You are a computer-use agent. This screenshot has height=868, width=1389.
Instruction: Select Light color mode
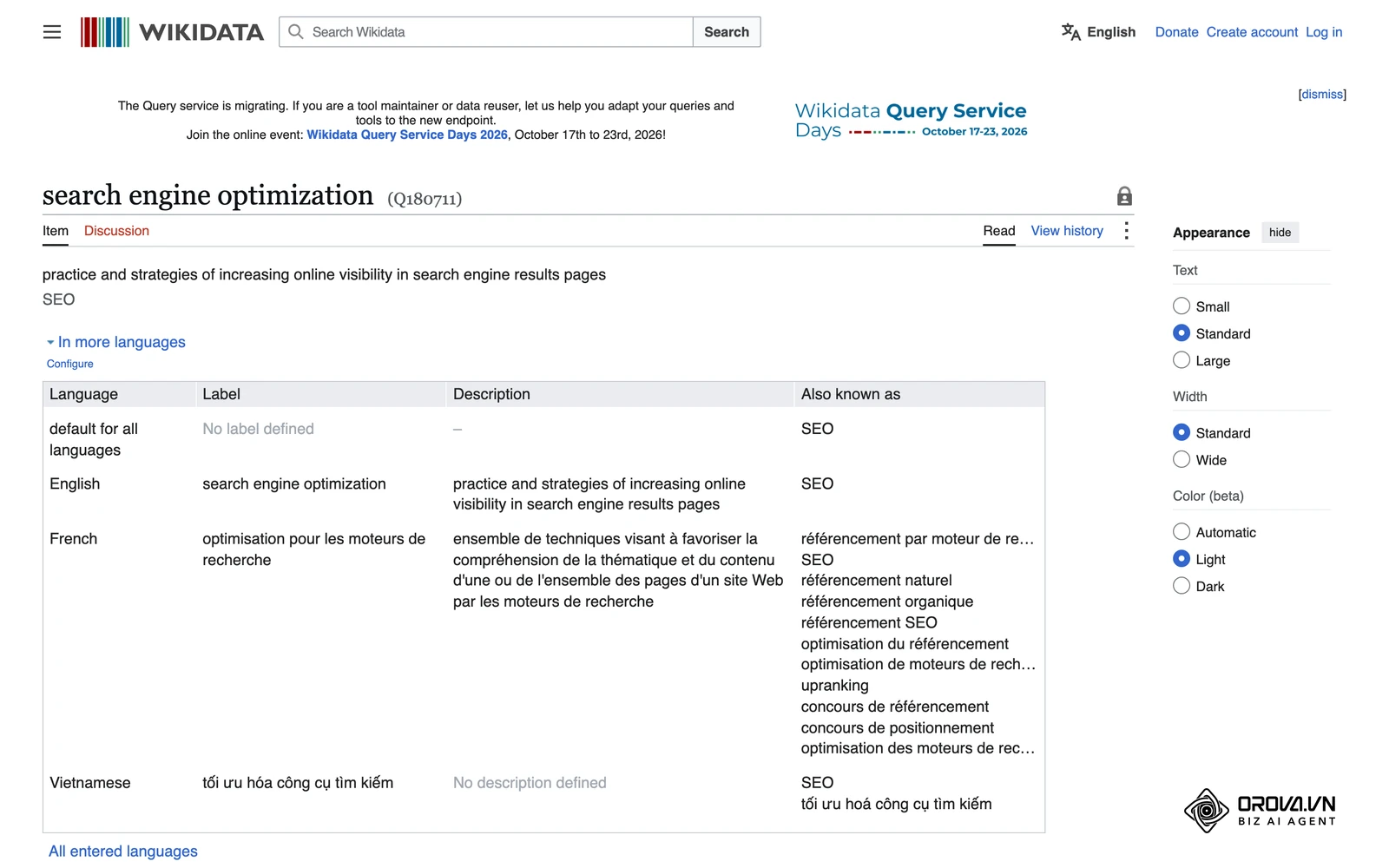pyautogui.click(x=1182, y=559)
